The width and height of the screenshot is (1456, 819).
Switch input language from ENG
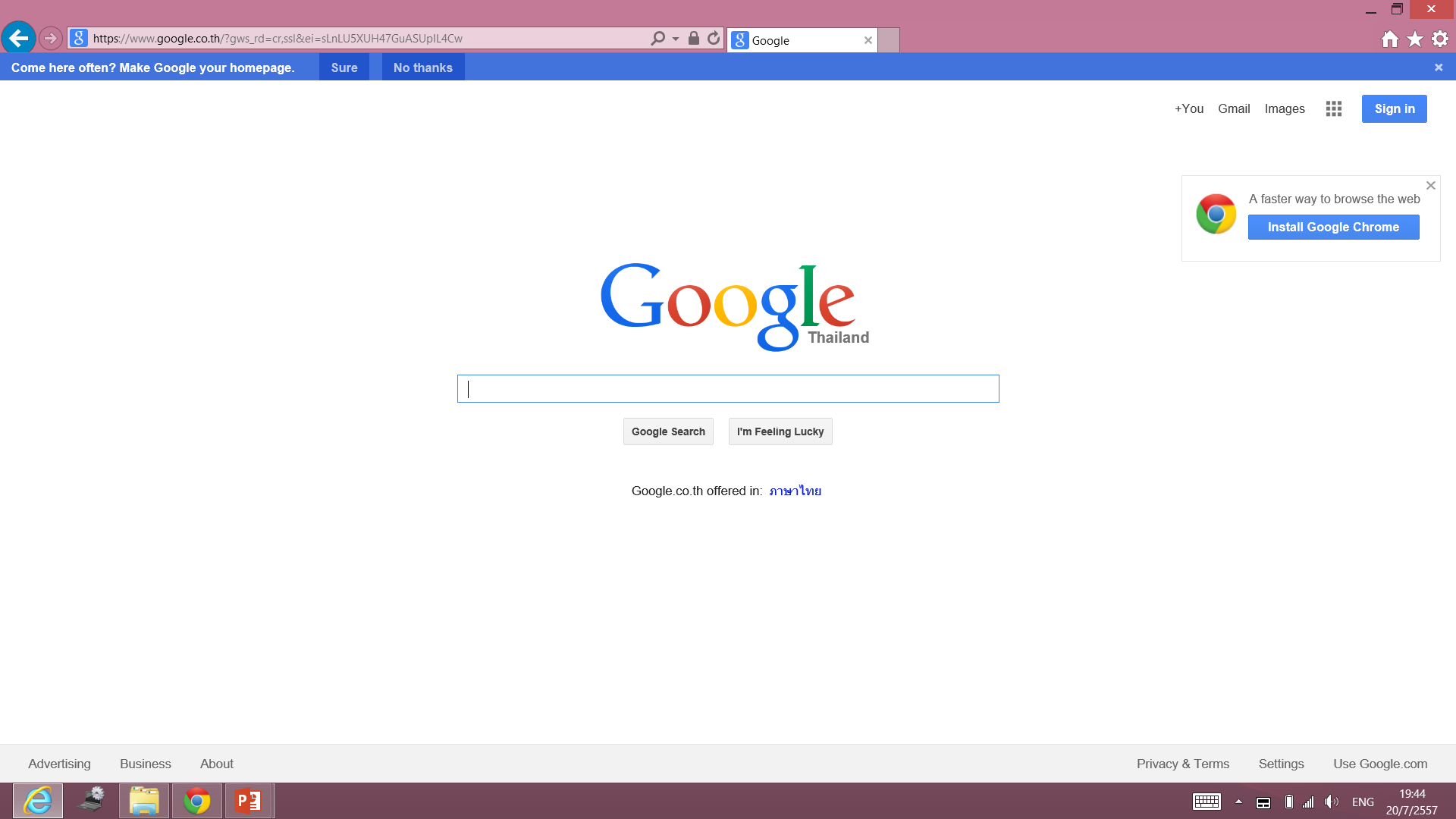point(1363,802)
